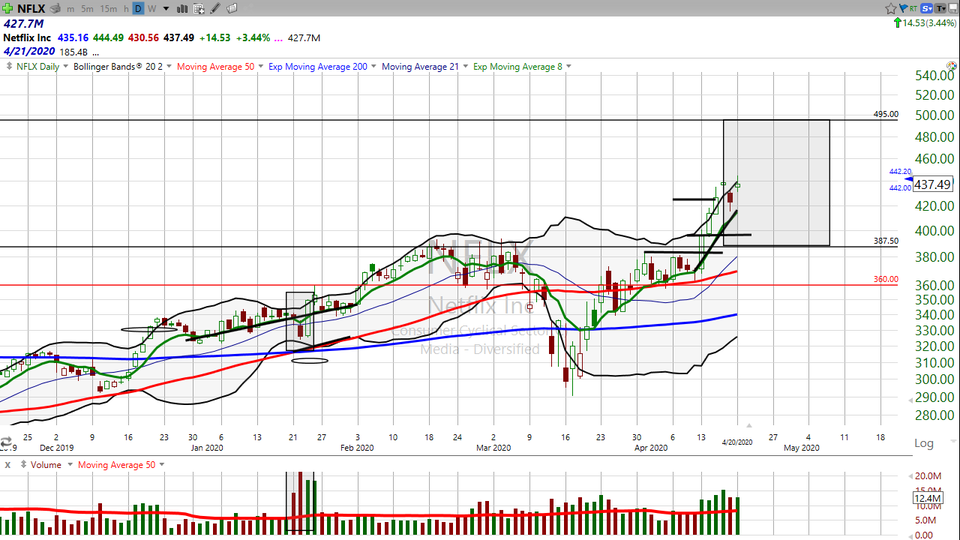Image resolution: width=960 pixels, height=540 pixels.
Task: Click the low price 430.56
Action: tap(143, 38)
